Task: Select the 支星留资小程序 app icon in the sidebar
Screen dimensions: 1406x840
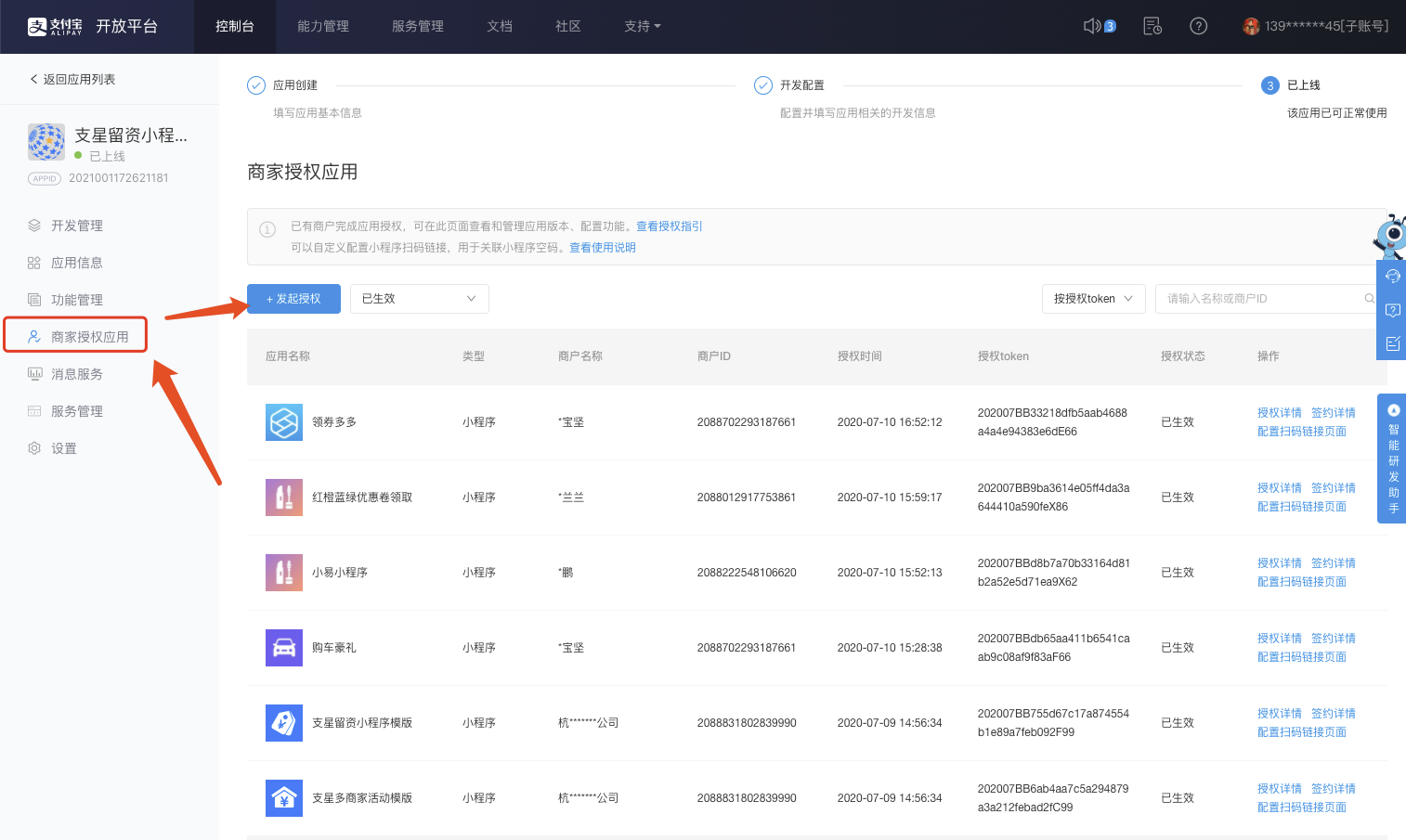Action: (46, 142)
